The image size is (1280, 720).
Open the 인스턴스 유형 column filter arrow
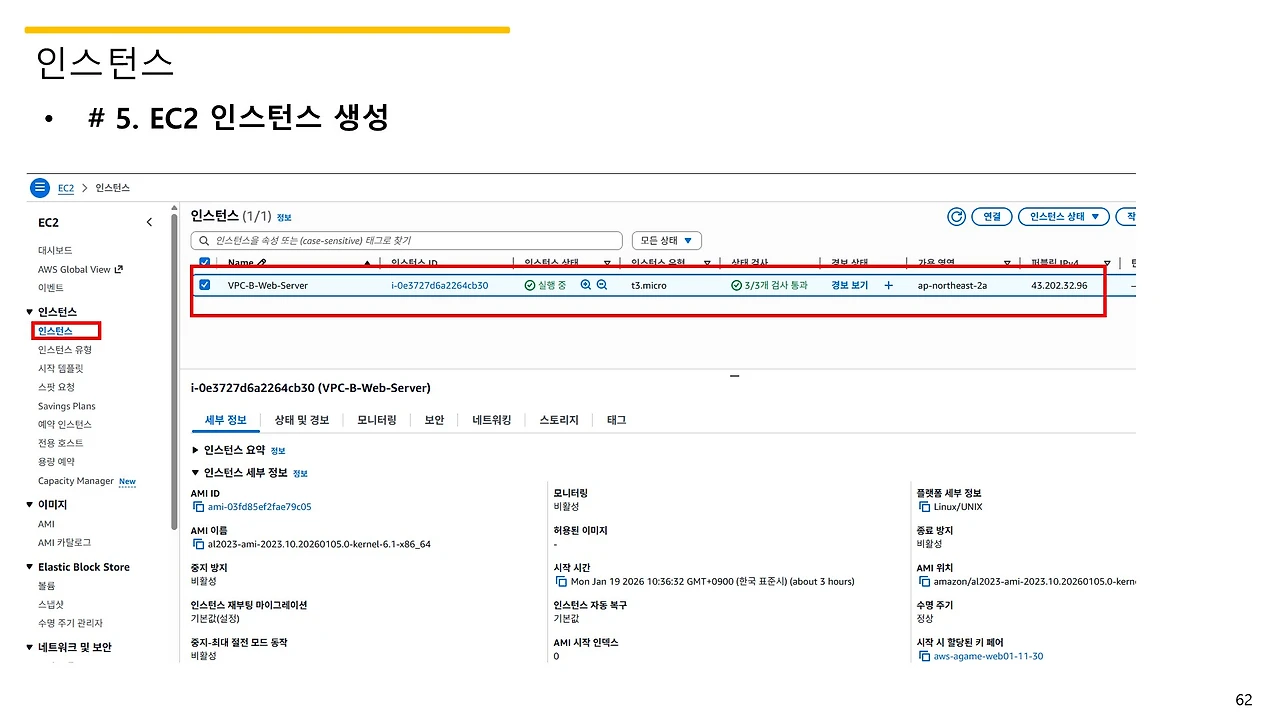(x=707, y=263)
